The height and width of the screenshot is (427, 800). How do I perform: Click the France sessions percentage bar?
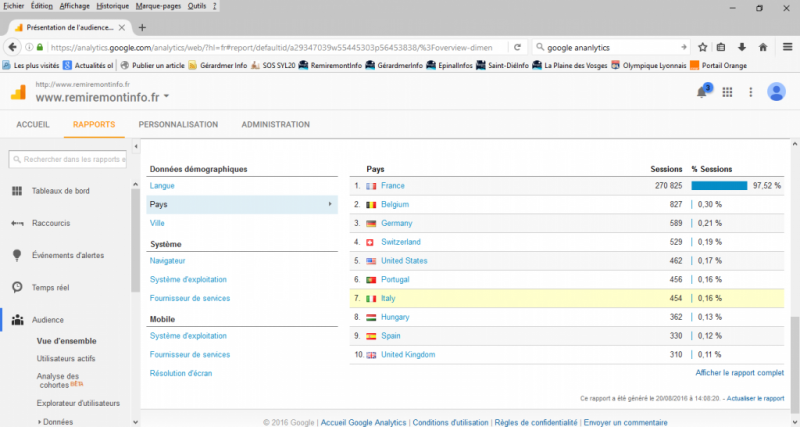pos(719,185)
